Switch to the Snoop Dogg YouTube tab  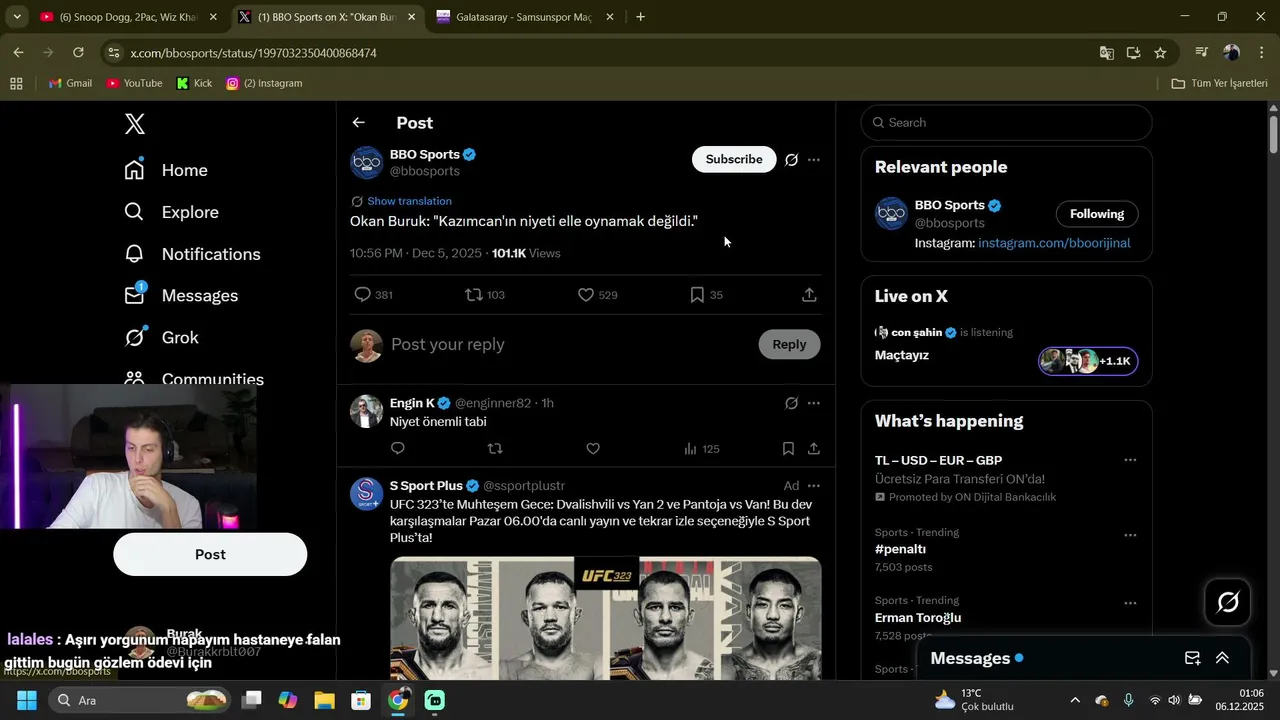click(x=128, y=17)
